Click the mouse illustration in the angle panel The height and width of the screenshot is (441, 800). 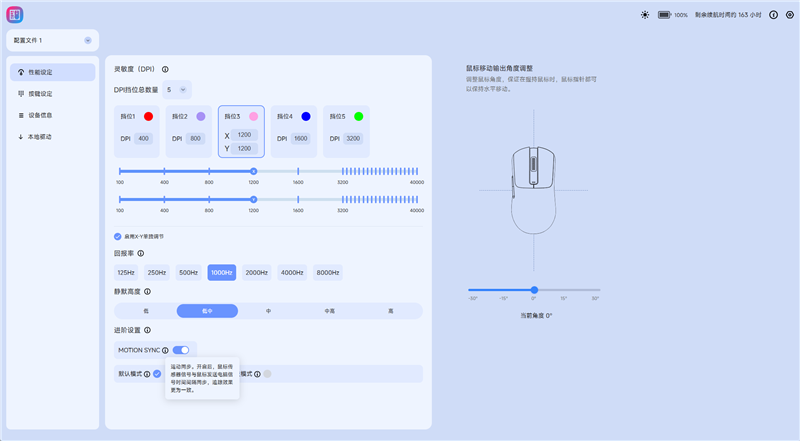(x=533, y=190)
